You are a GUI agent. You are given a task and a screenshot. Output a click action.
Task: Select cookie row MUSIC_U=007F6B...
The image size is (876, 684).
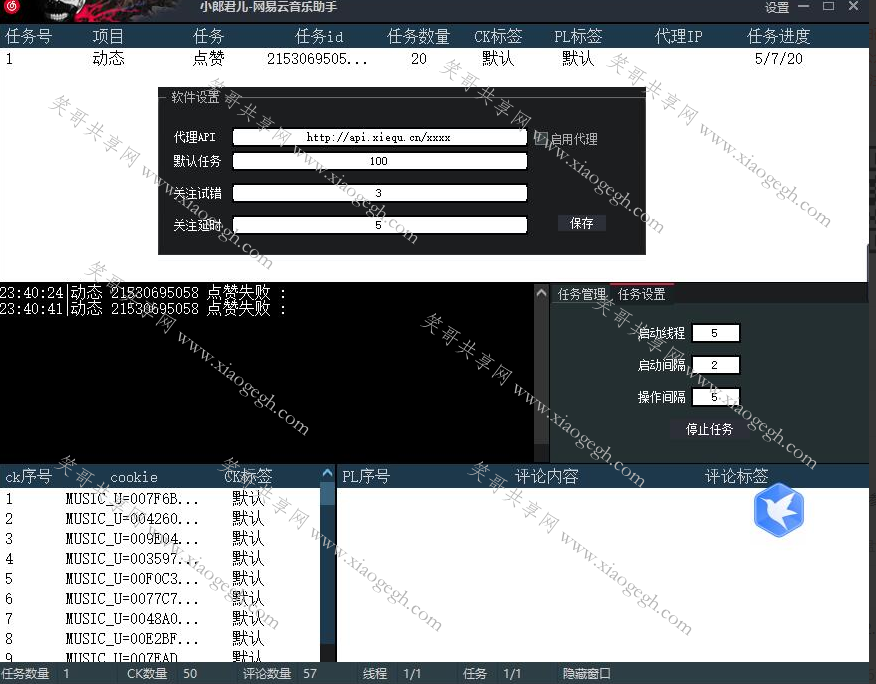(x=160, y=498)
